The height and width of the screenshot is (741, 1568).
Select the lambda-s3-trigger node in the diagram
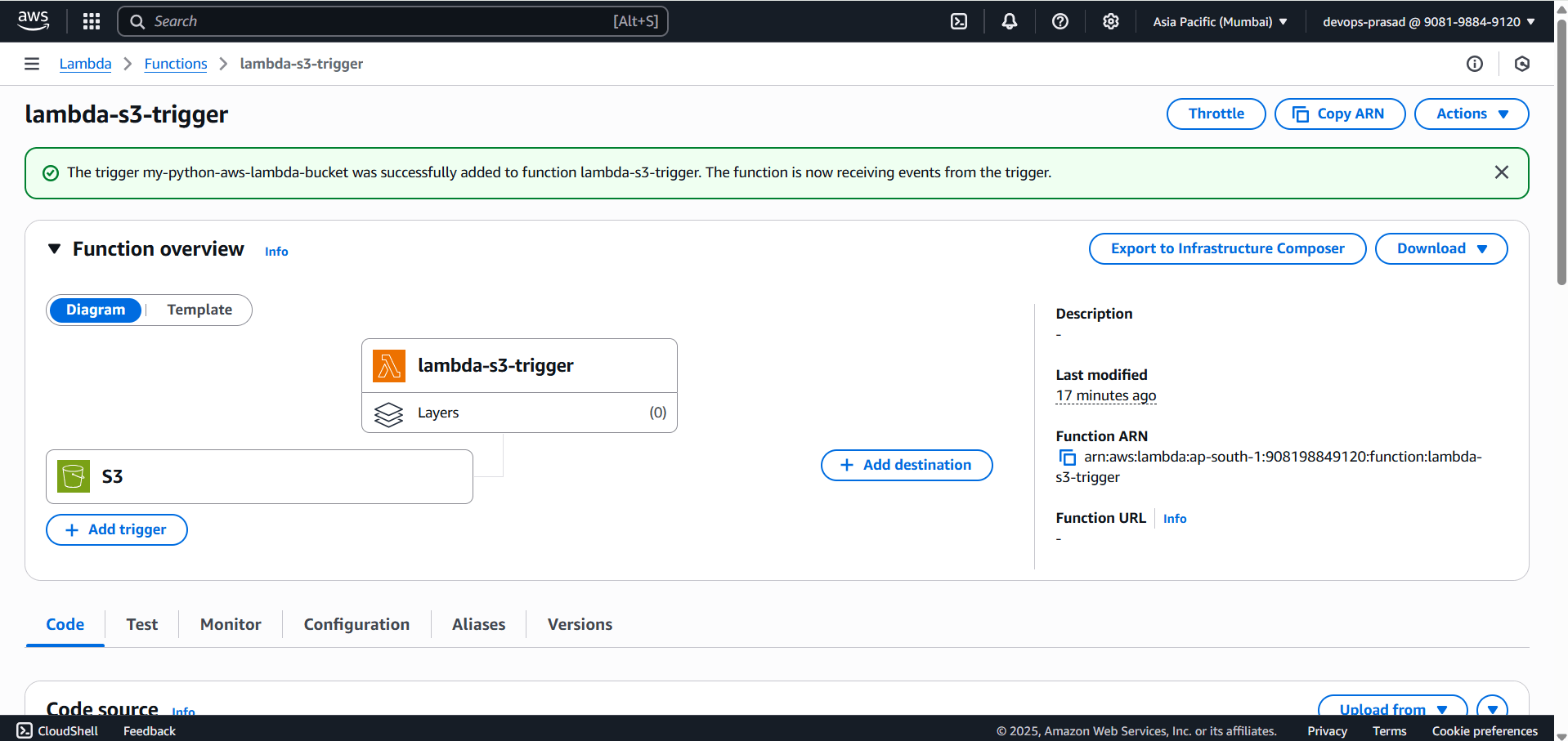[519, 365]
